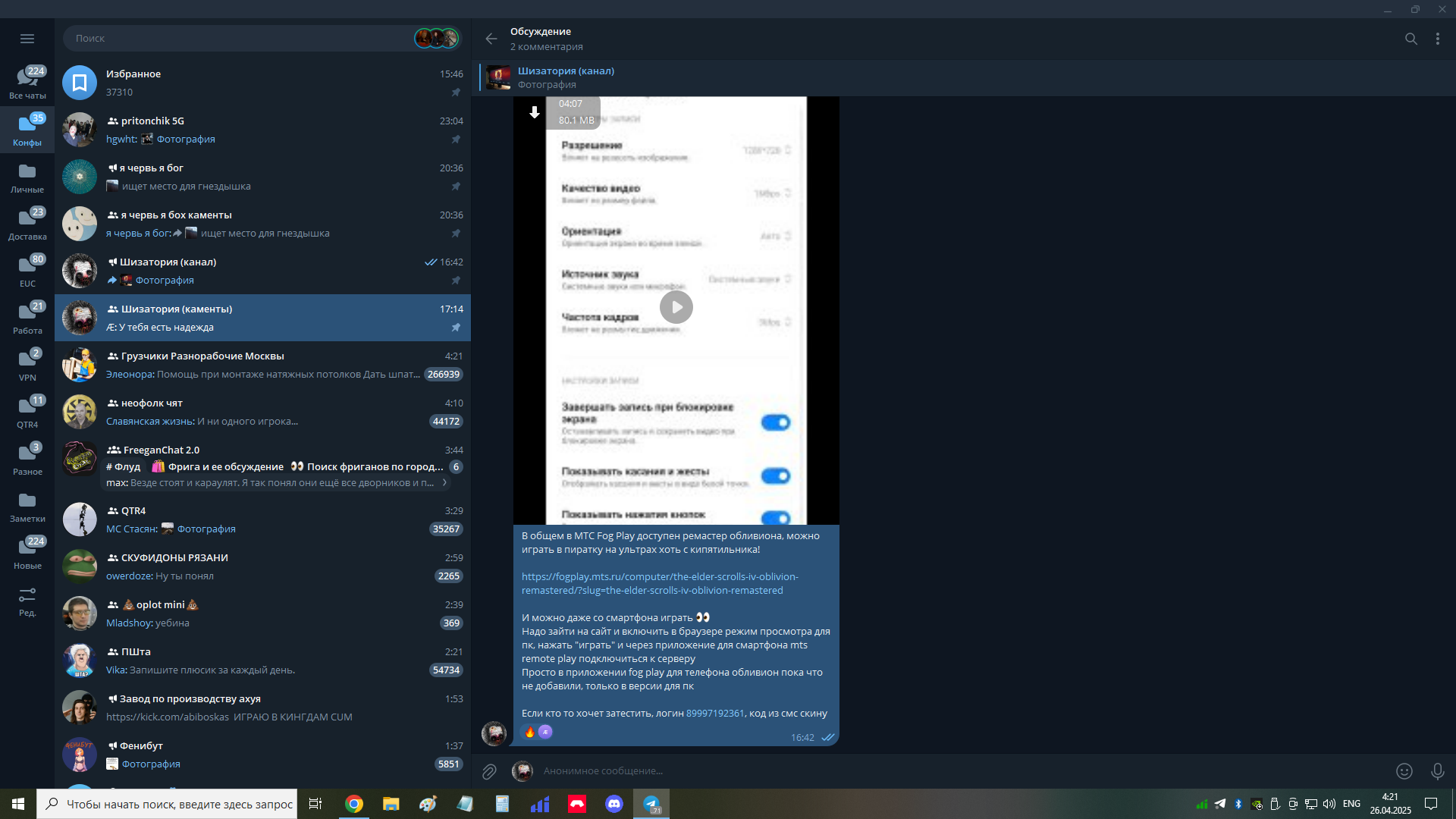The image size is (1456, 819).
Task: Open Discord from the Windows taskbar
Action: [613, 804]
